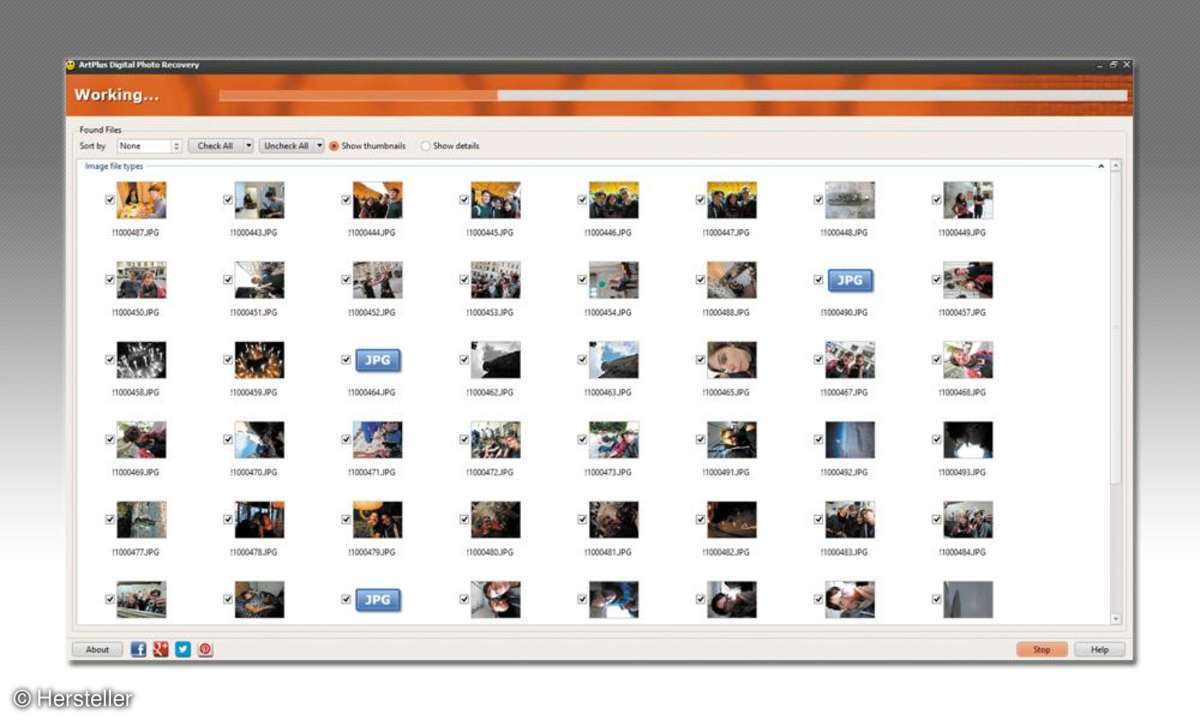Uncheck the checkbox for !1000454.JPG
The height and width of the screenshot is (720, 1200).
pos(582,280)
